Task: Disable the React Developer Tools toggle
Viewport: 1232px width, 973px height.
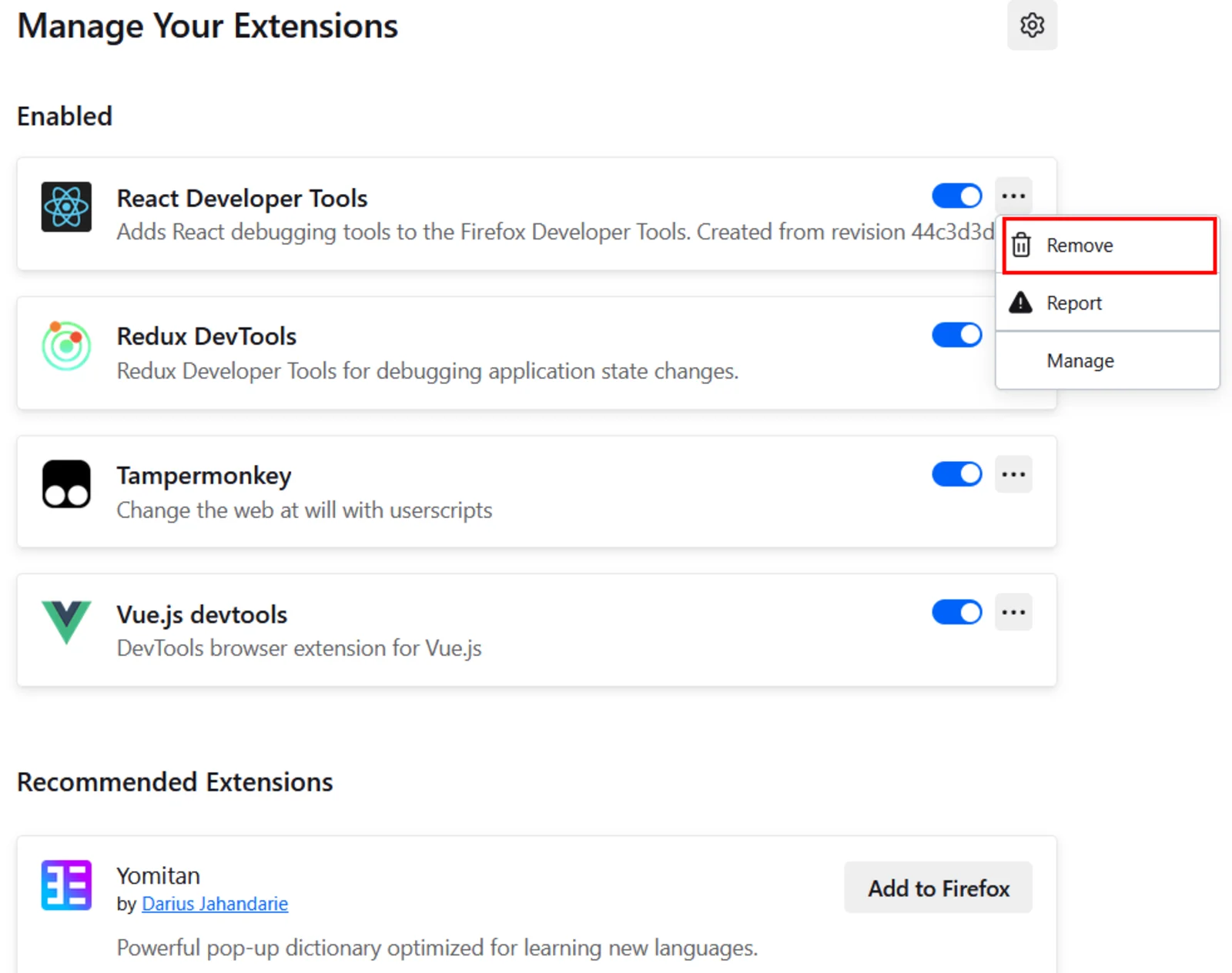Action: click(956, 196)
